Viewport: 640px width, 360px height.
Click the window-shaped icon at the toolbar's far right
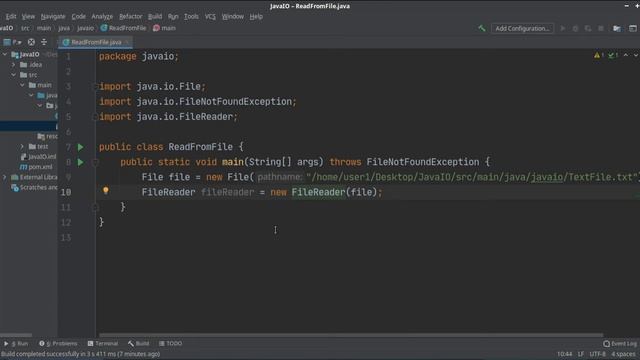(633, 28)
